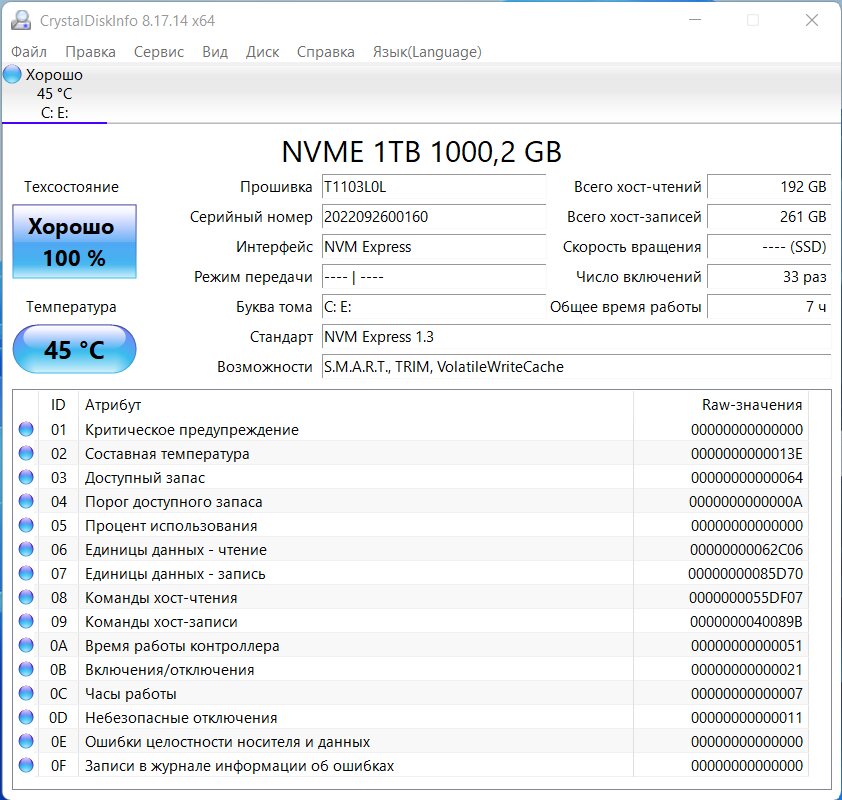Click the NVME 1TB 1000,2 GB drive title
This screenshot has height=800, width=842.
click(422, 151)
